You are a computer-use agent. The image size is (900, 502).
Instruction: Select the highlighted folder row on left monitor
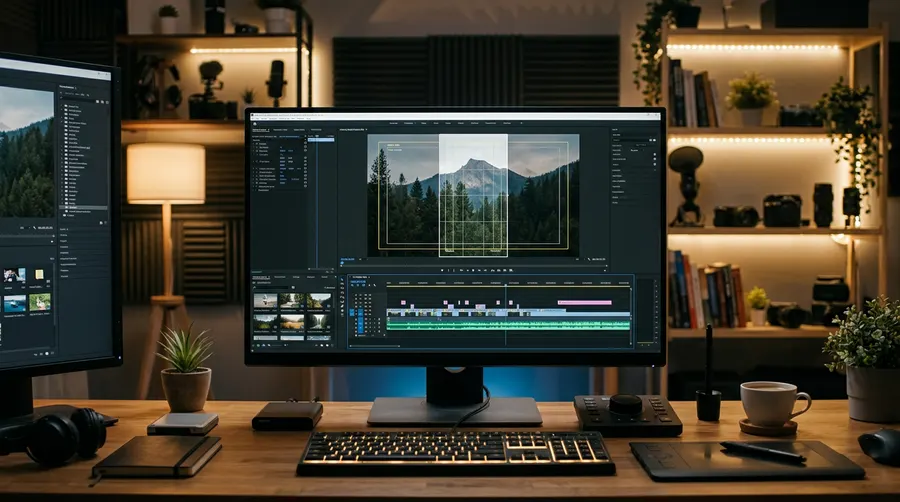(84, 207)
